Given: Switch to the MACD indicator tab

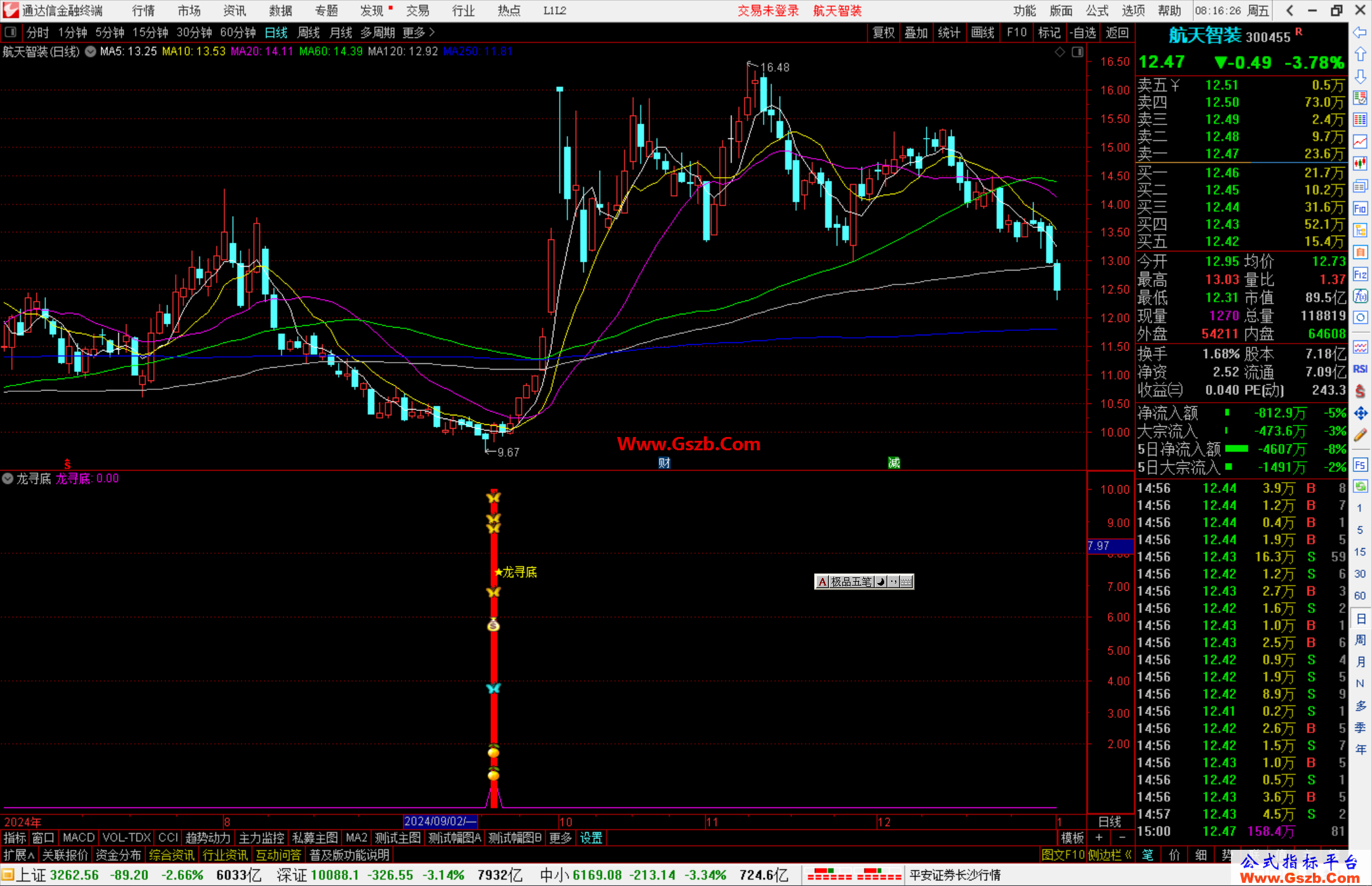Looking at the screenshot, I should click(x=78, y=838).
